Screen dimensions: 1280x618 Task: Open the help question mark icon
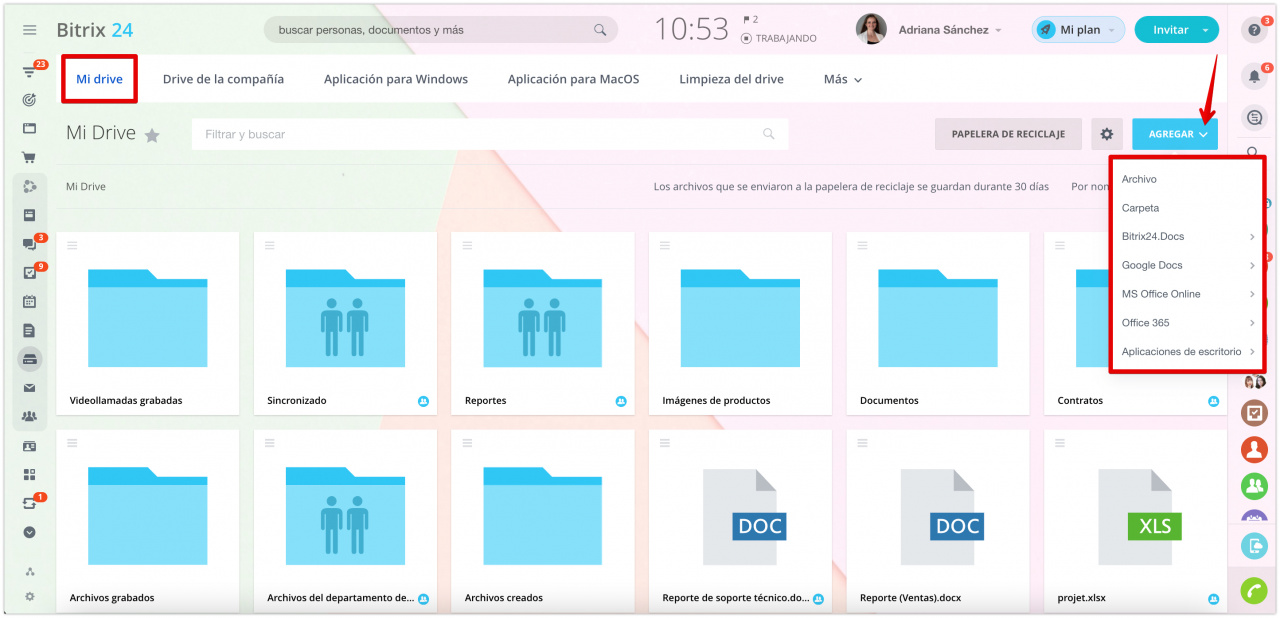pyautogui.click(x=1254, y=30)
